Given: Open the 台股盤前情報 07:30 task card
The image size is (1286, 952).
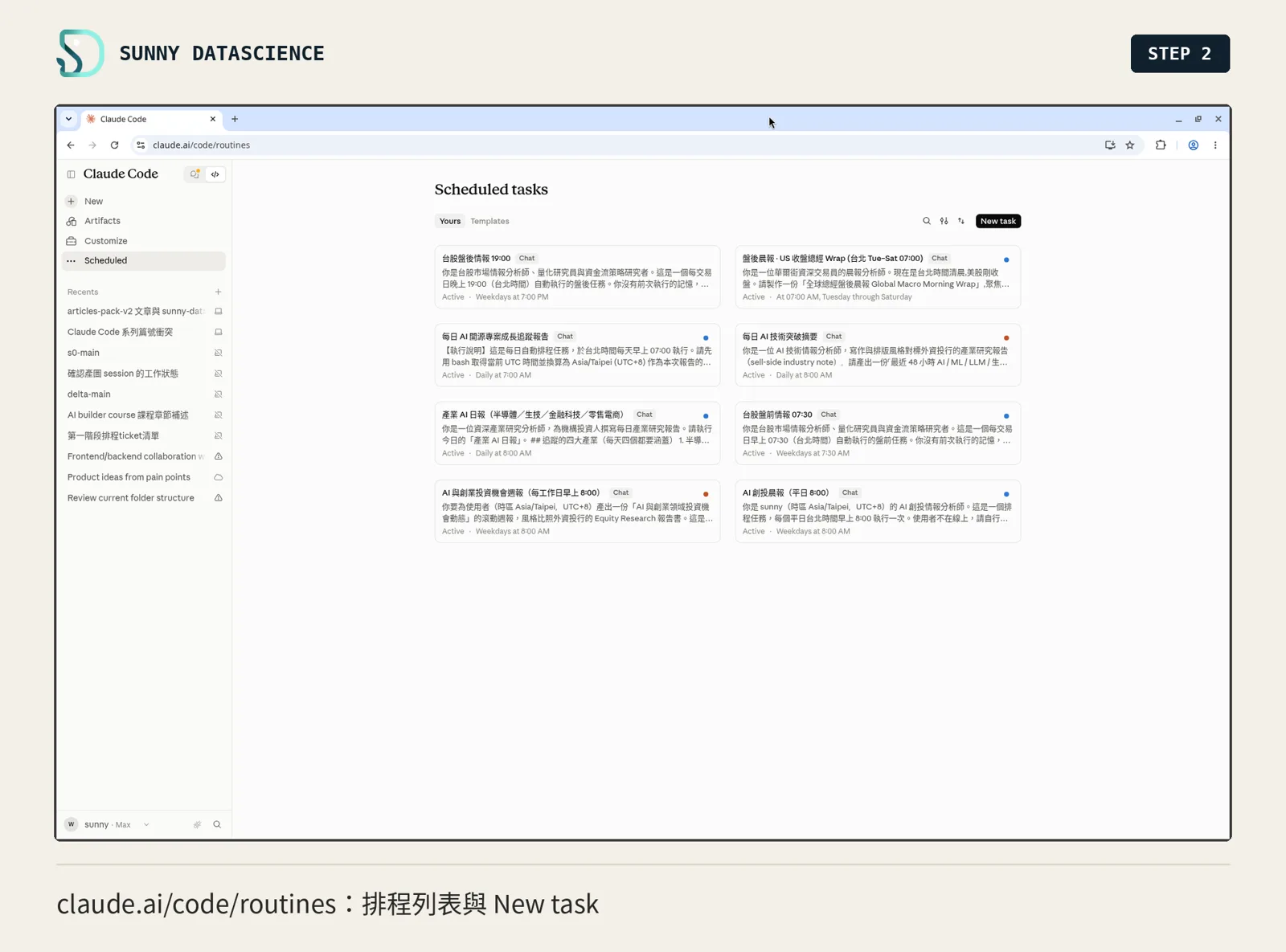Looking at the screenshot, I should 878,433.
